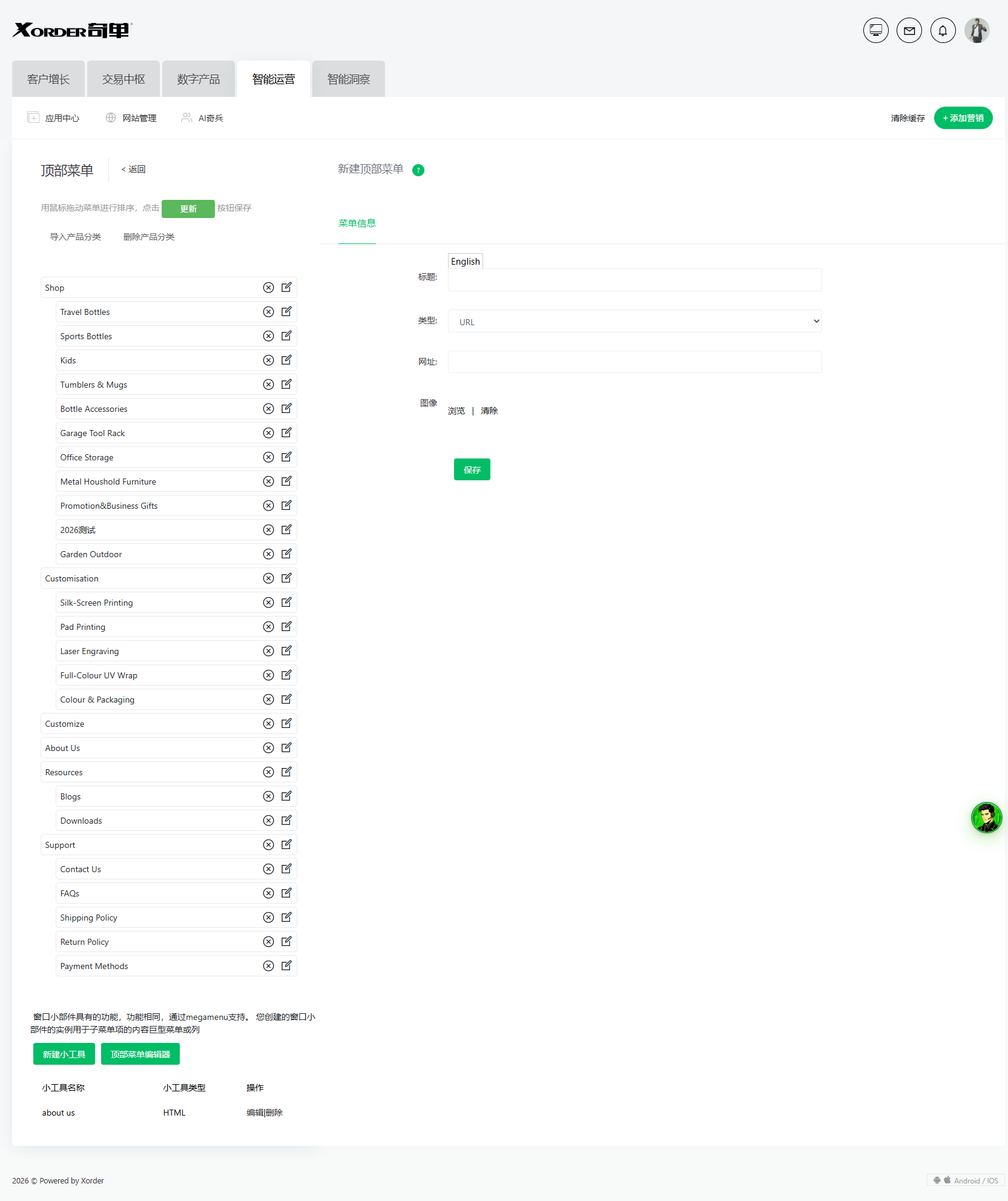Switch to the 交易中枢 tab
The height and width of the screenshot is (1201, 1008).
coord(124,79)
